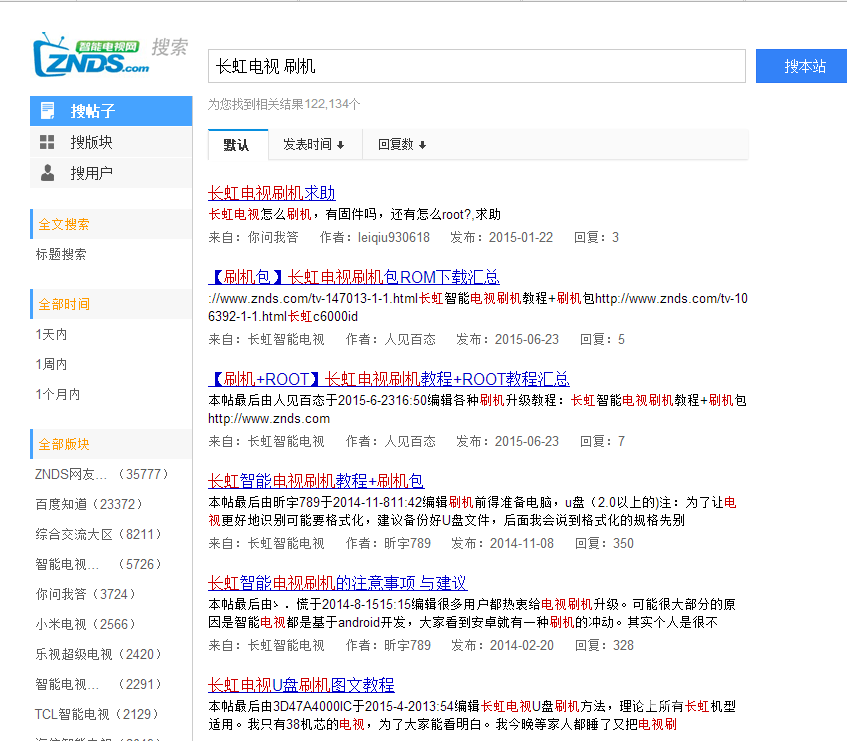Filter by 百度知道 (23372) board

(90, 504)
